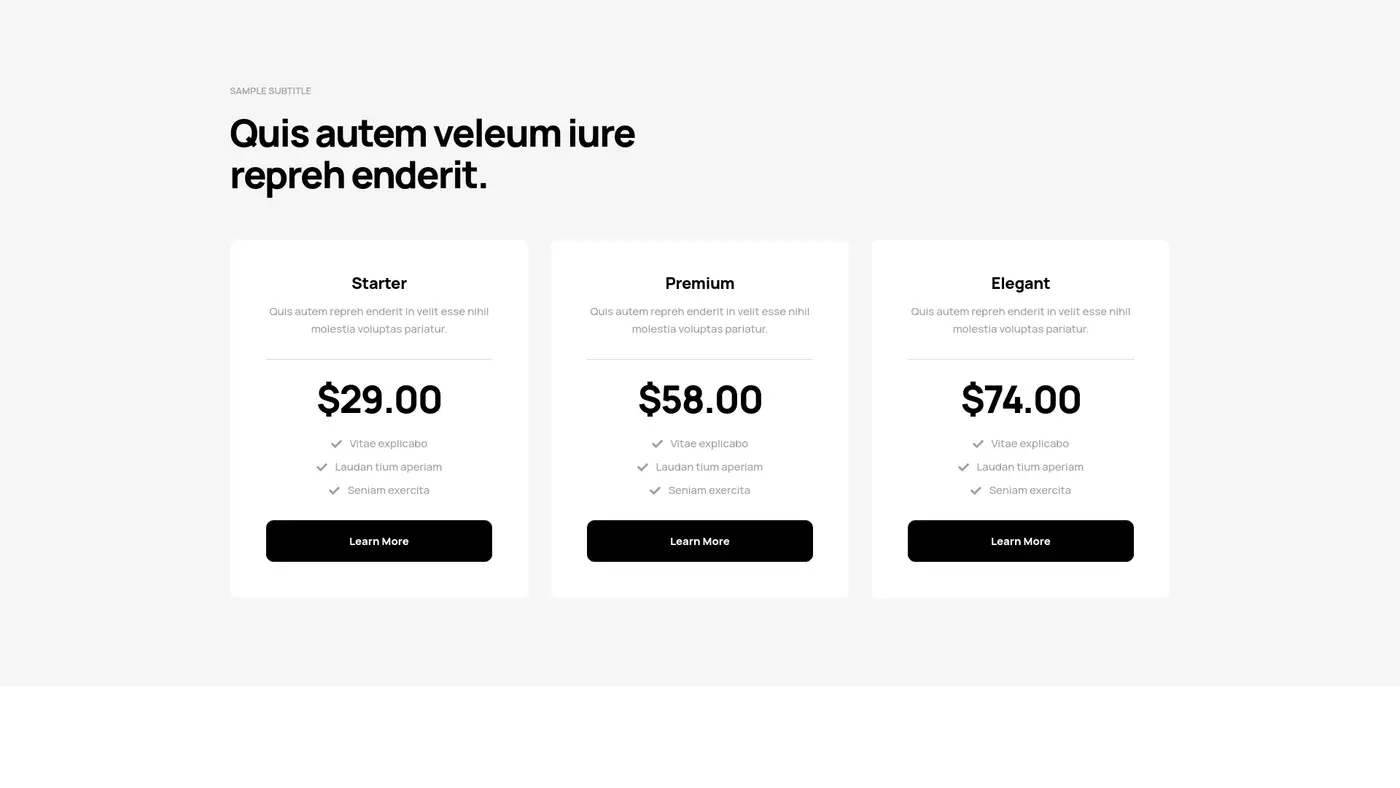Click the checkmark beside Elegant's Vitae explicabo
1400x788 pixels.
[978, 443]
